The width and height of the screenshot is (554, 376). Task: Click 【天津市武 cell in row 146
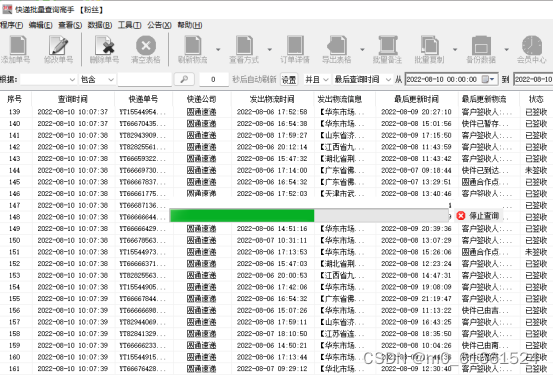[342, 194]
